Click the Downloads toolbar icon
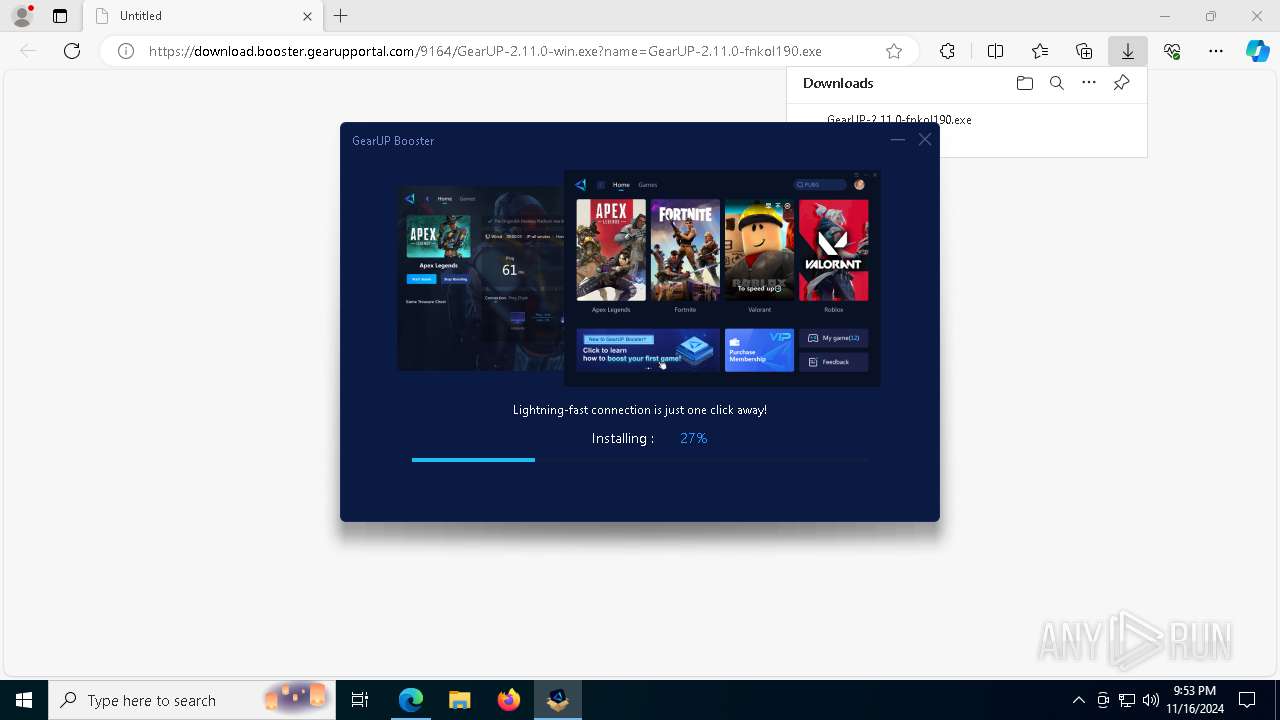Image resolution: width=1280 pixels, height=720 pixels. 1128,51
